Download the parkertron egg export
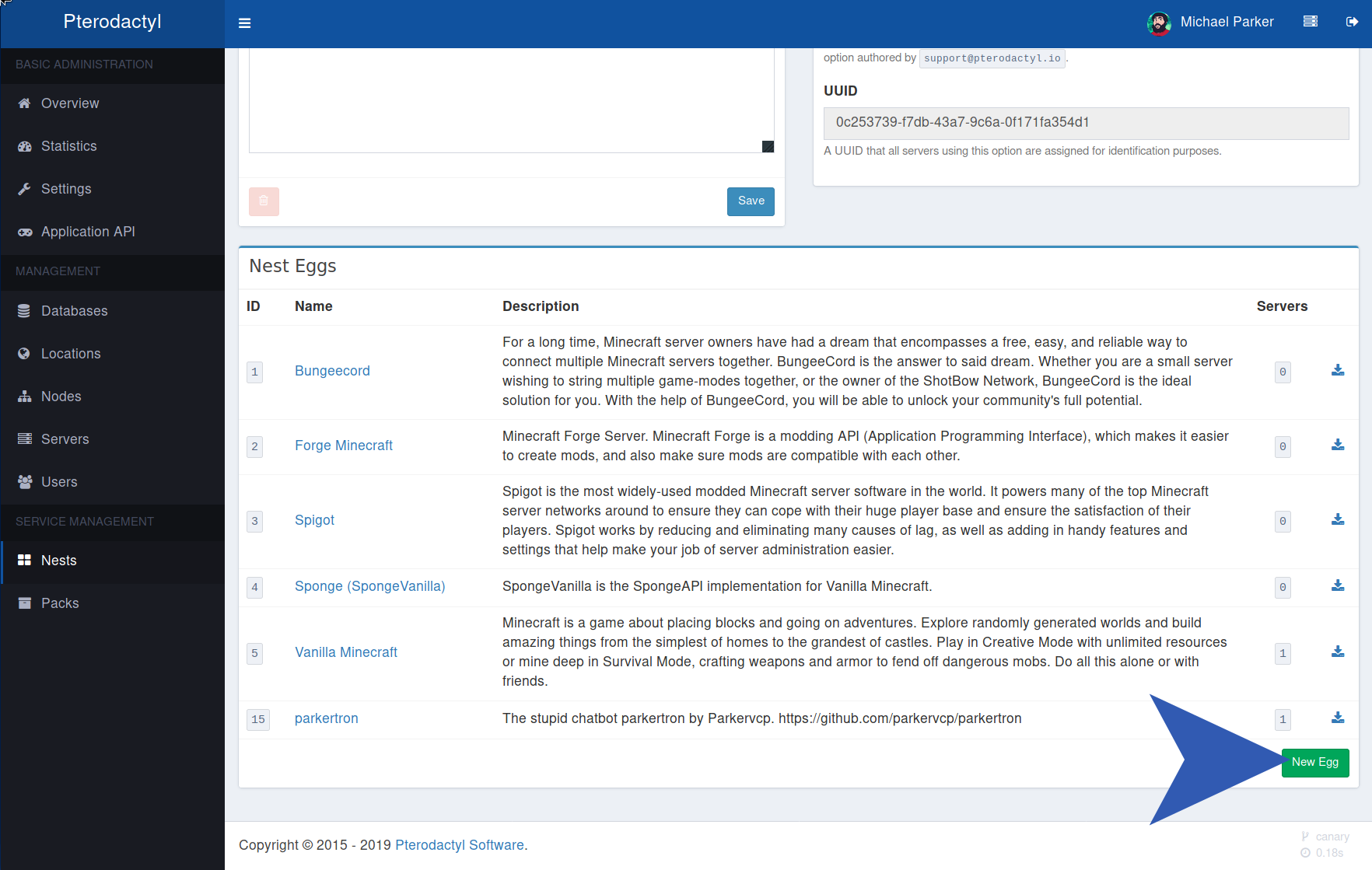 (1338, 718)
